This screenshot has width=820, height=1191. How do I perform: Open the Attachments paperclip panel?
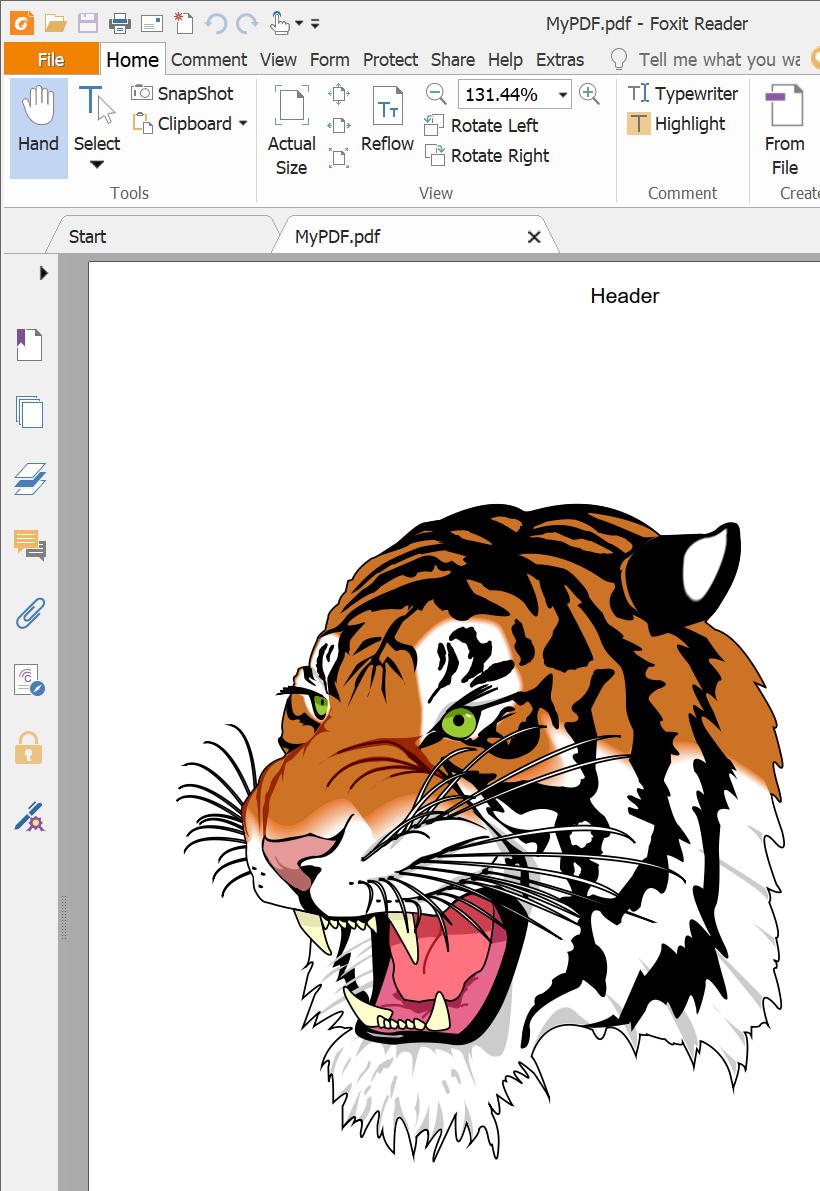[29, 613]
